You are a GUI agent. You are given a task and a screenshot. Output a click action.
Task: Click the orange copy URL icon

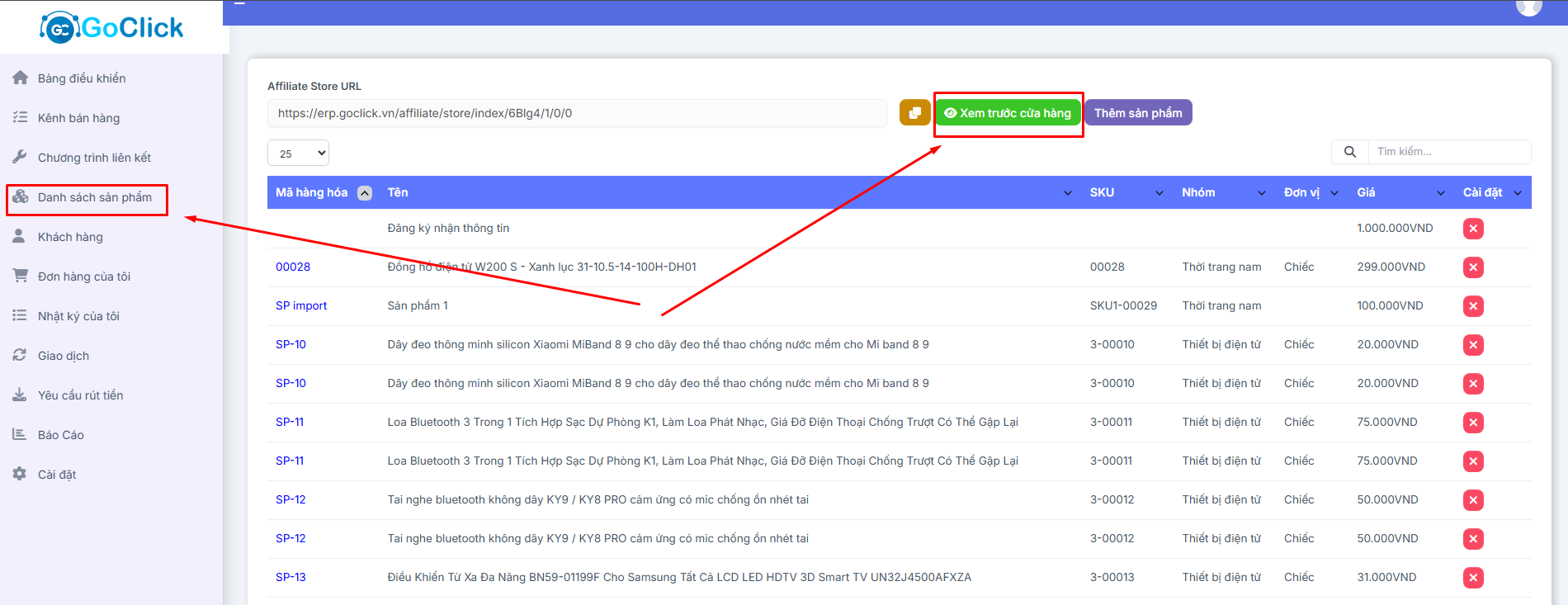(914, 113)
